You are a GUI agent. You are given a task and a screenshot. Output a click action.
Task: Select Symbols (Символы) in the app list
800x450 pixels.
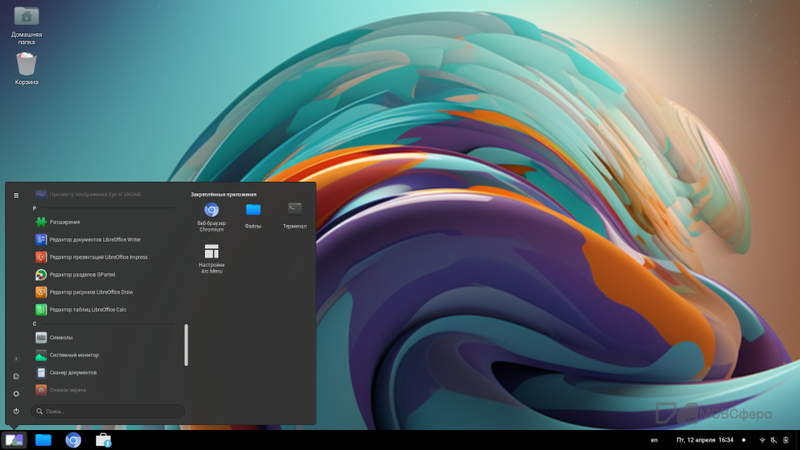[61, 338]
